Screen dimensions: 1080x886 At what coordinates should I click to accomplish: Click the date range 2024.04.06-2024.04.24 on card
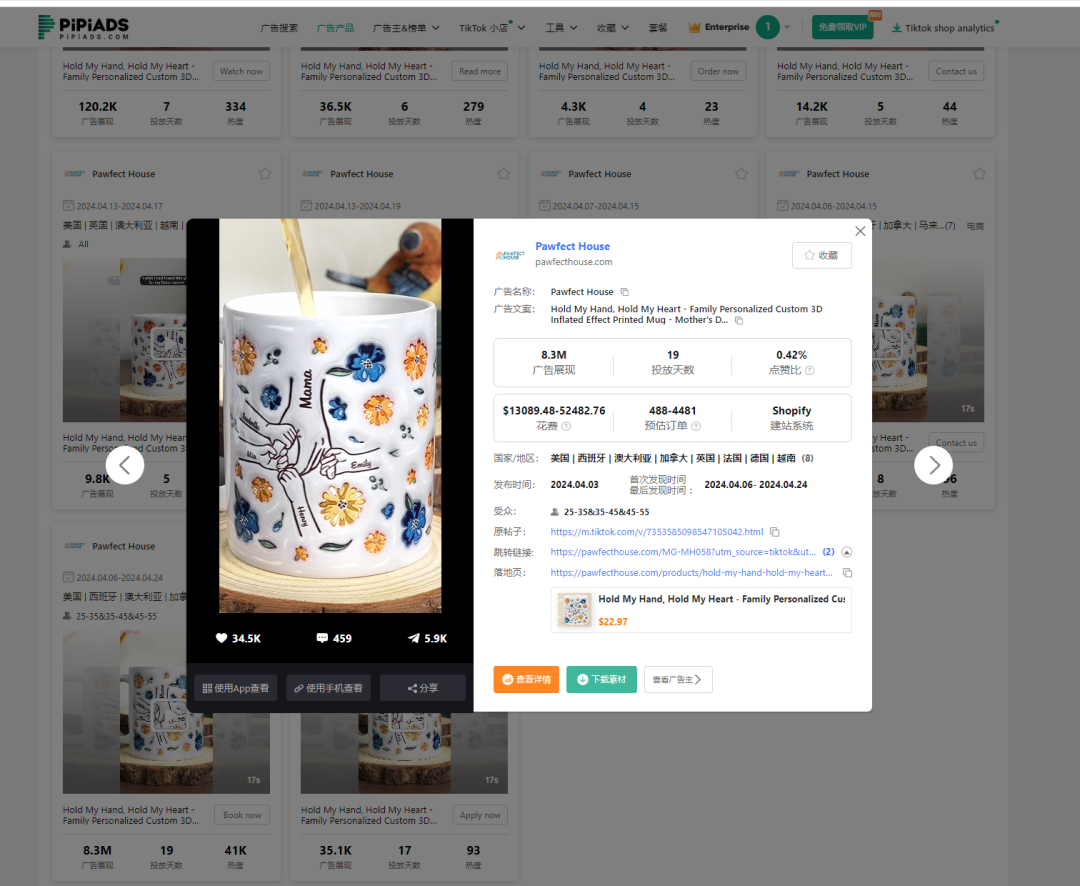coord(120,578)
